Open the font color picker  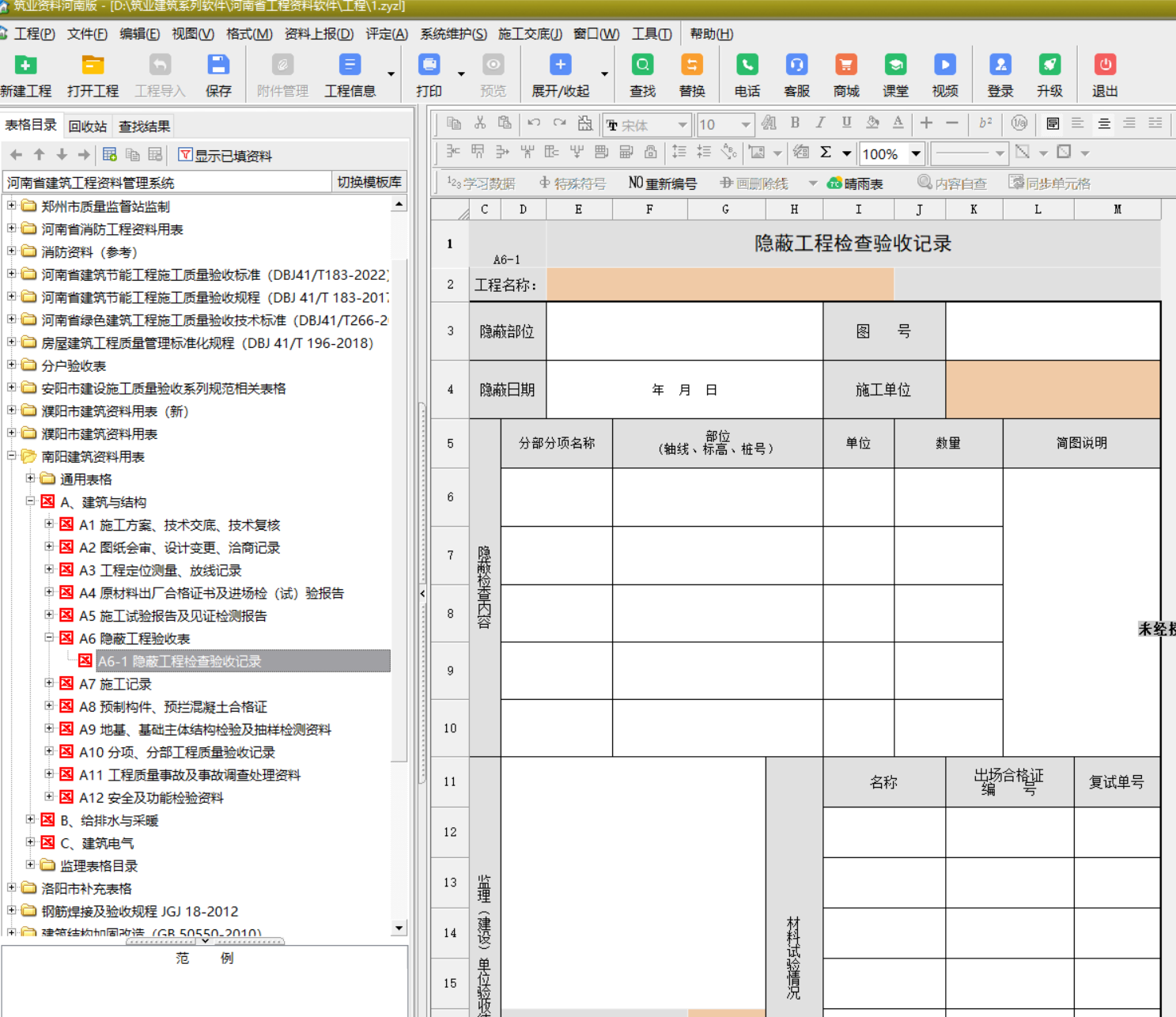898,123
